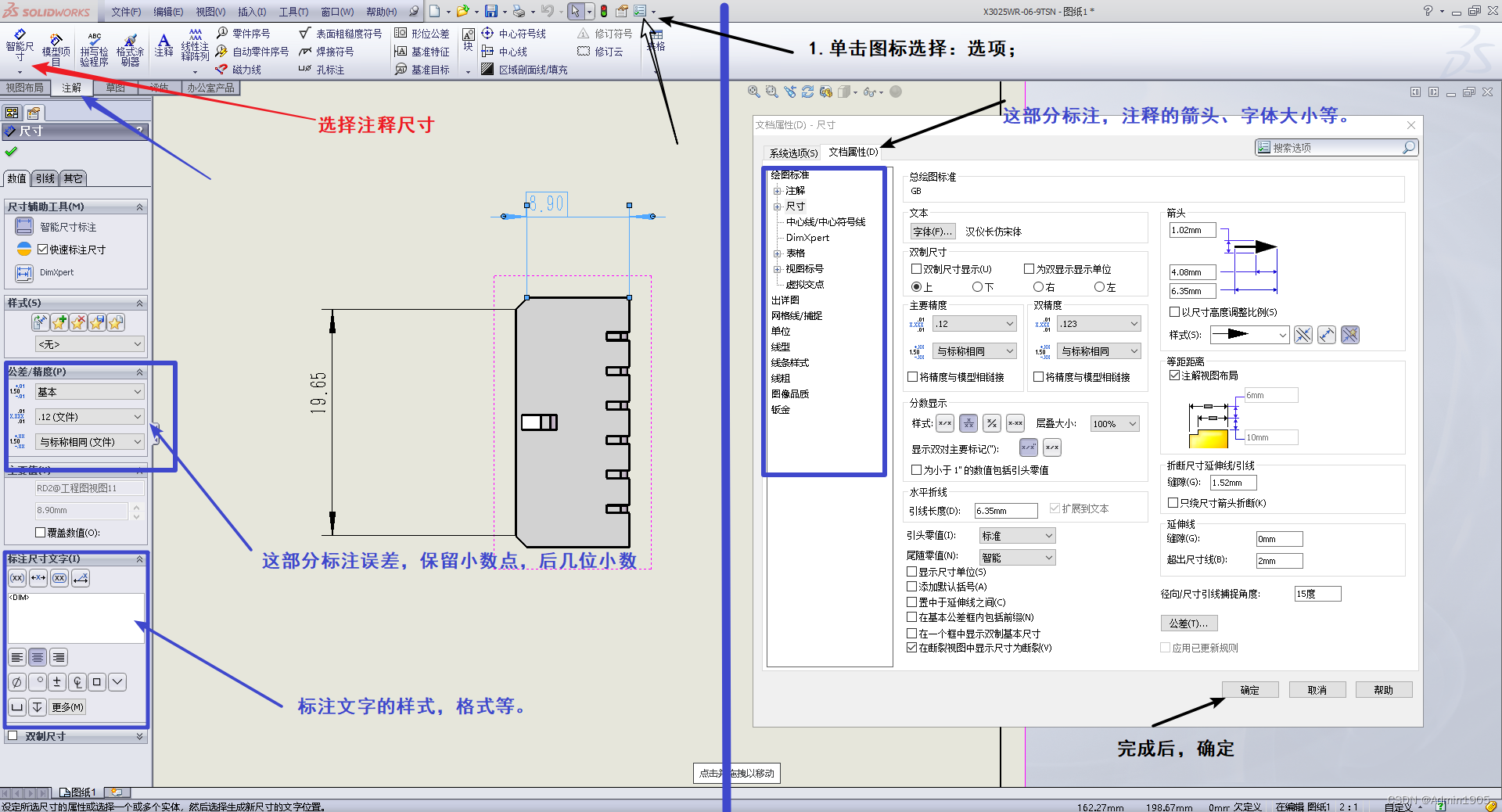Click Zoom to Fit in view toolbar

click(754, 92)
